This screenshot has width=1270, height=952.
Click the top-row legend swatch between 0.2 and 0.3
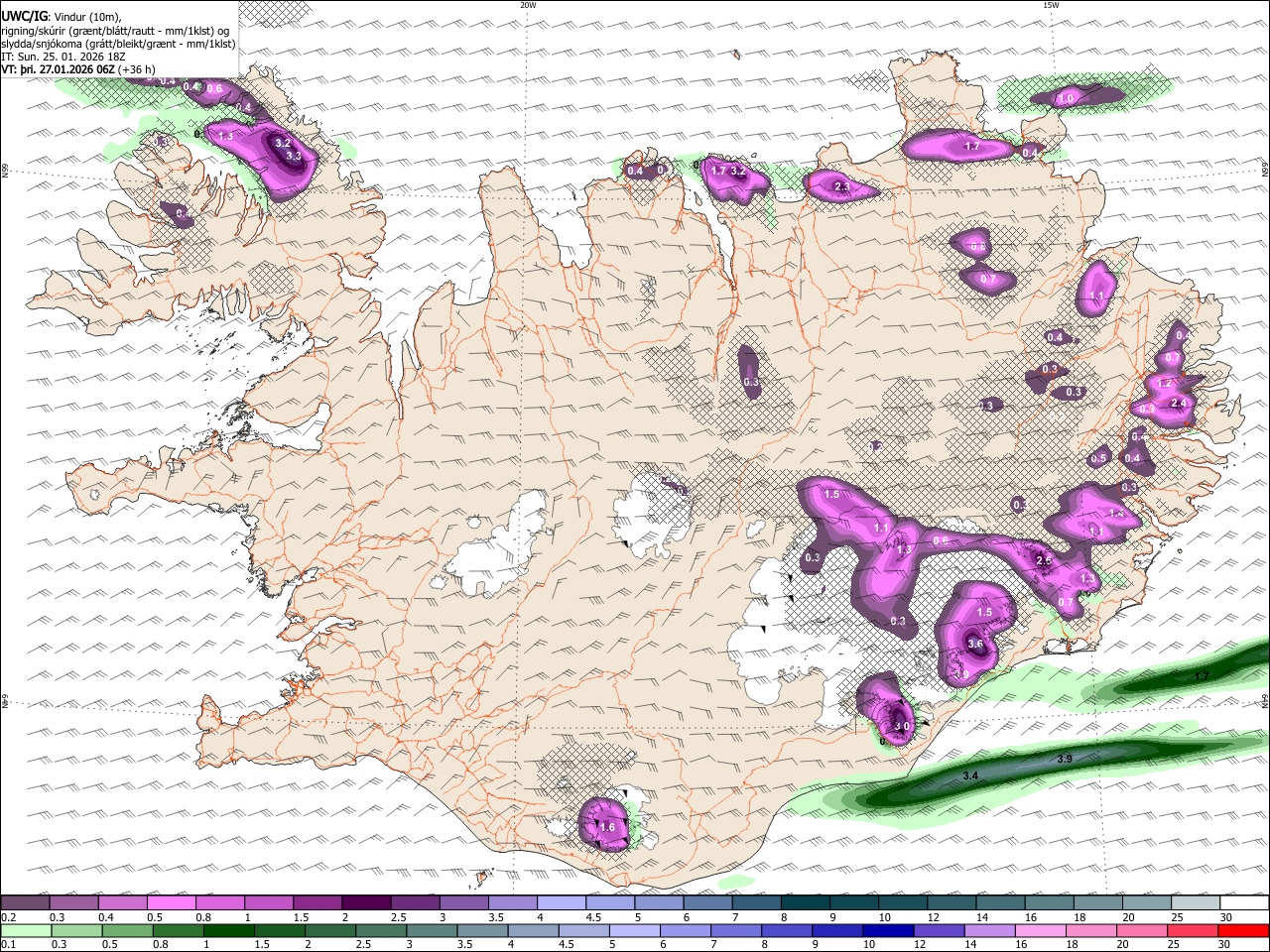pyautogui.click(x=25, y=903)
